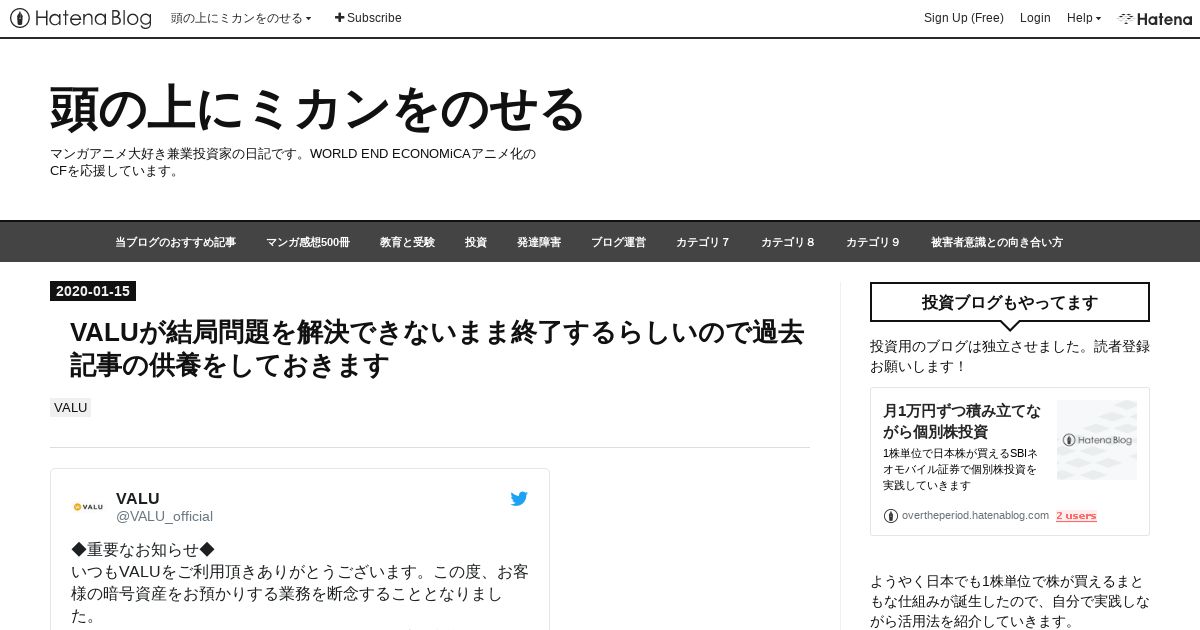1200x630 pixels.
Task: Open Sign Up (Free) link
Action: click(963, 18)
